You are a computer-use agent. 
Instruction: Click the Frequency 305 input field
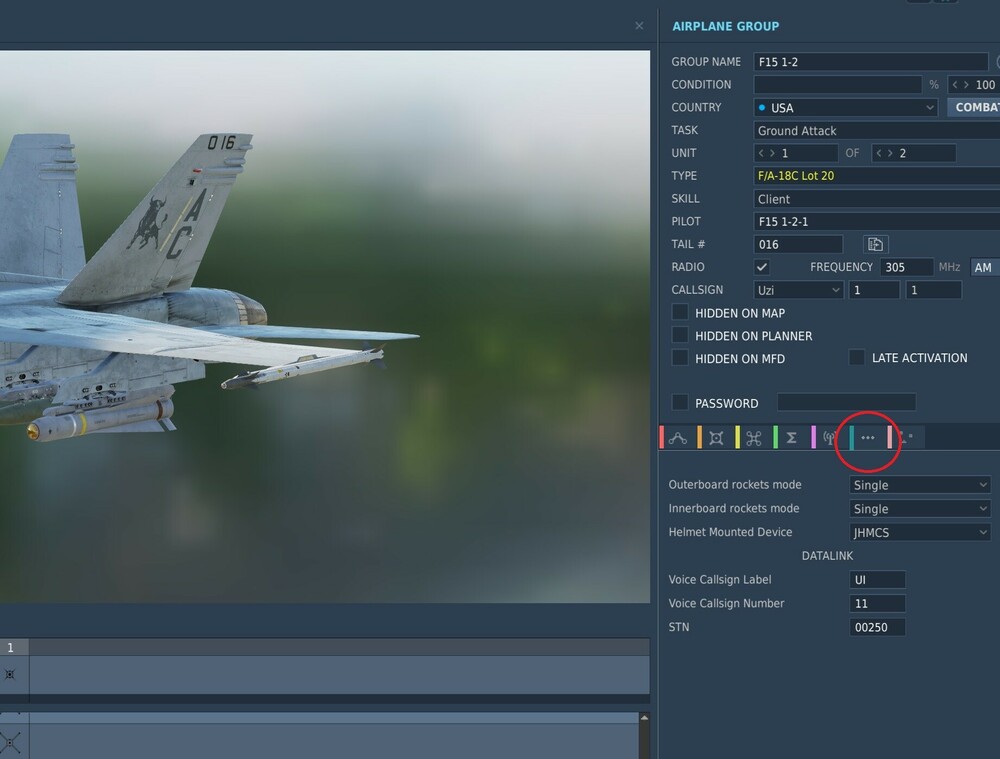(x=906, y=267)
